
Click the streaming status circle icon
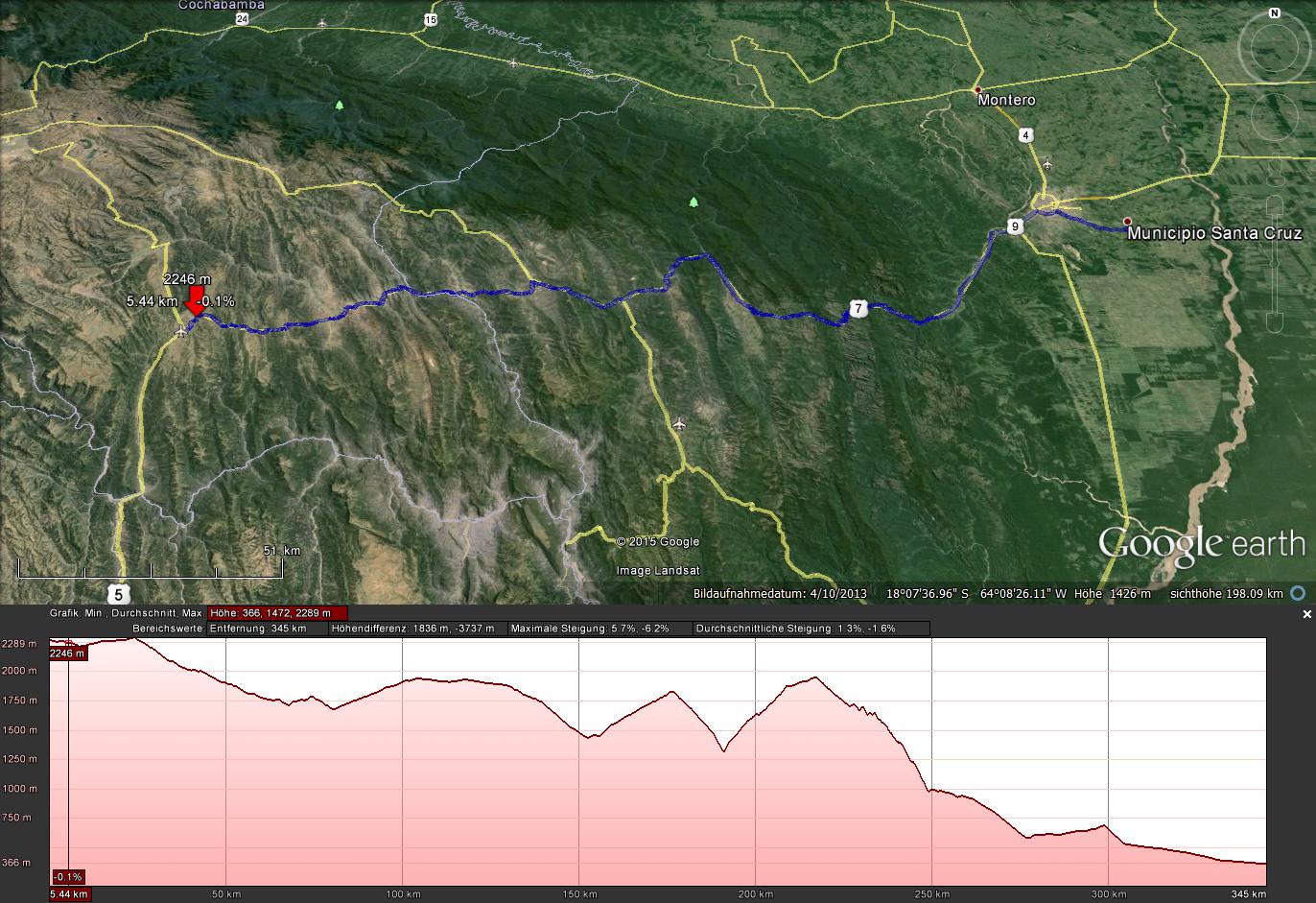[1298, 593]
